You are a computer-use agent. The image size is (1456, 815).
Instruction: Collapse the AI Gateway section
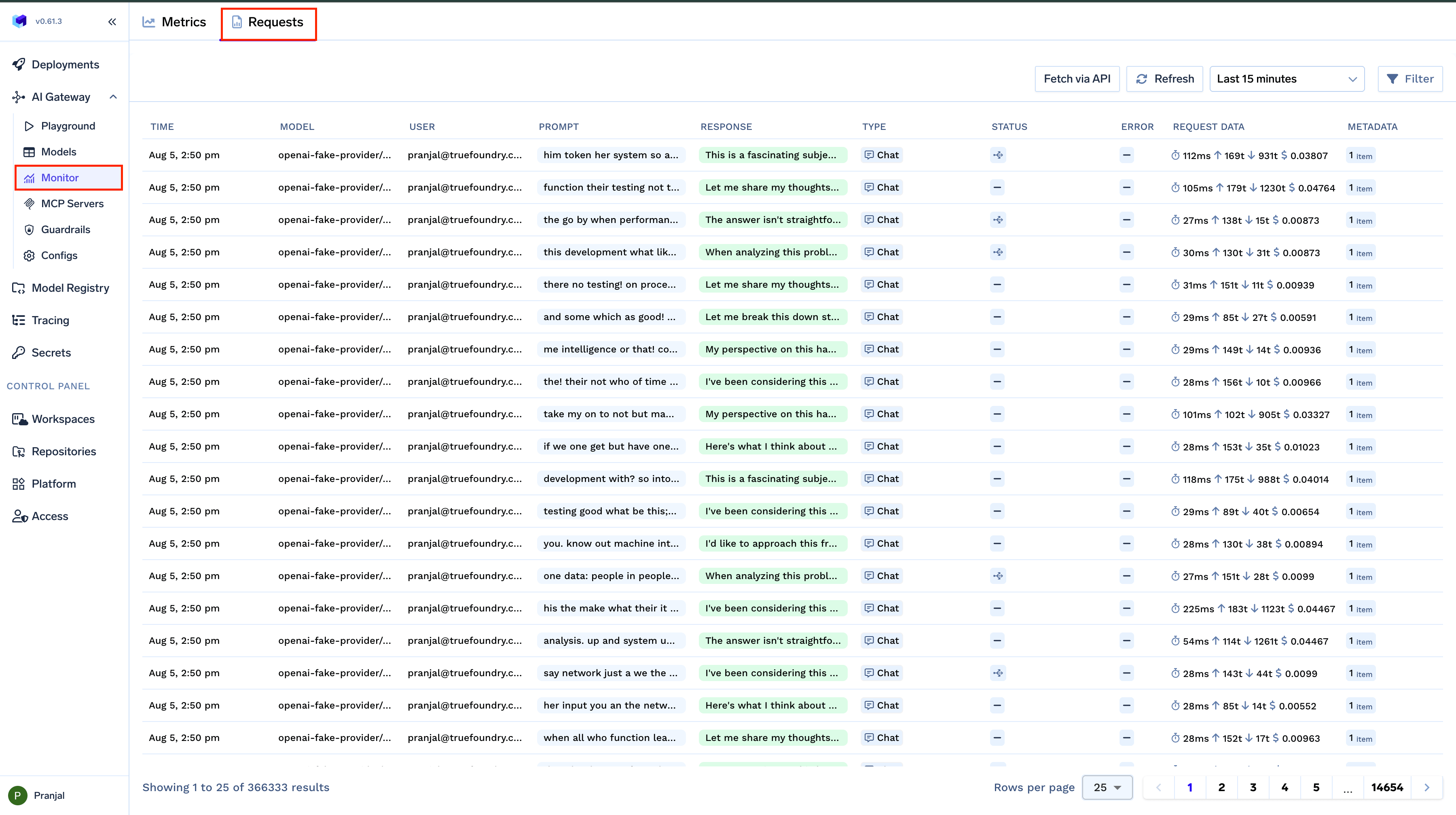(x=113, y=97)
